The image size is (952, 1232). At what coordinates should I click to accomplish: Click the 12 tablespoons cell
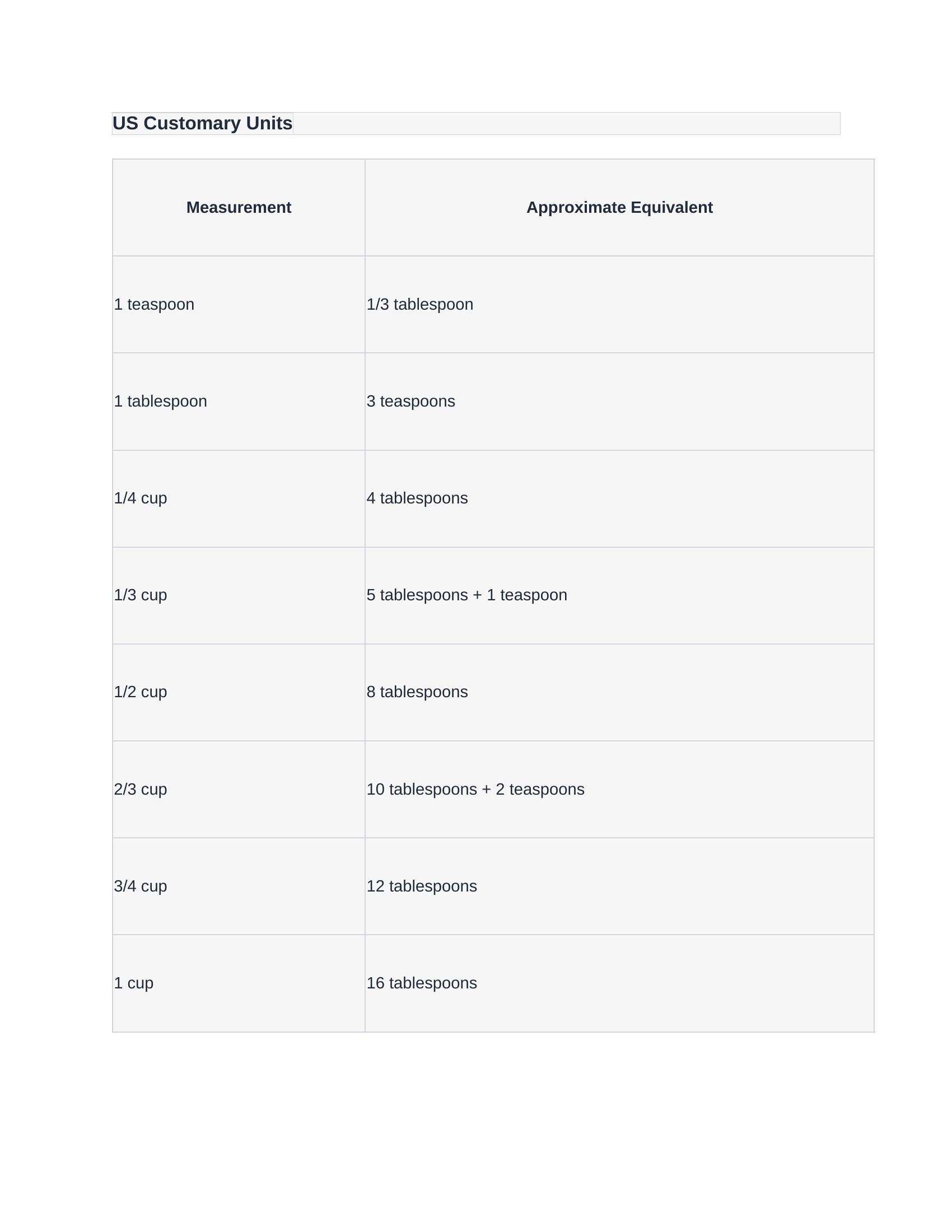point(619,887)
